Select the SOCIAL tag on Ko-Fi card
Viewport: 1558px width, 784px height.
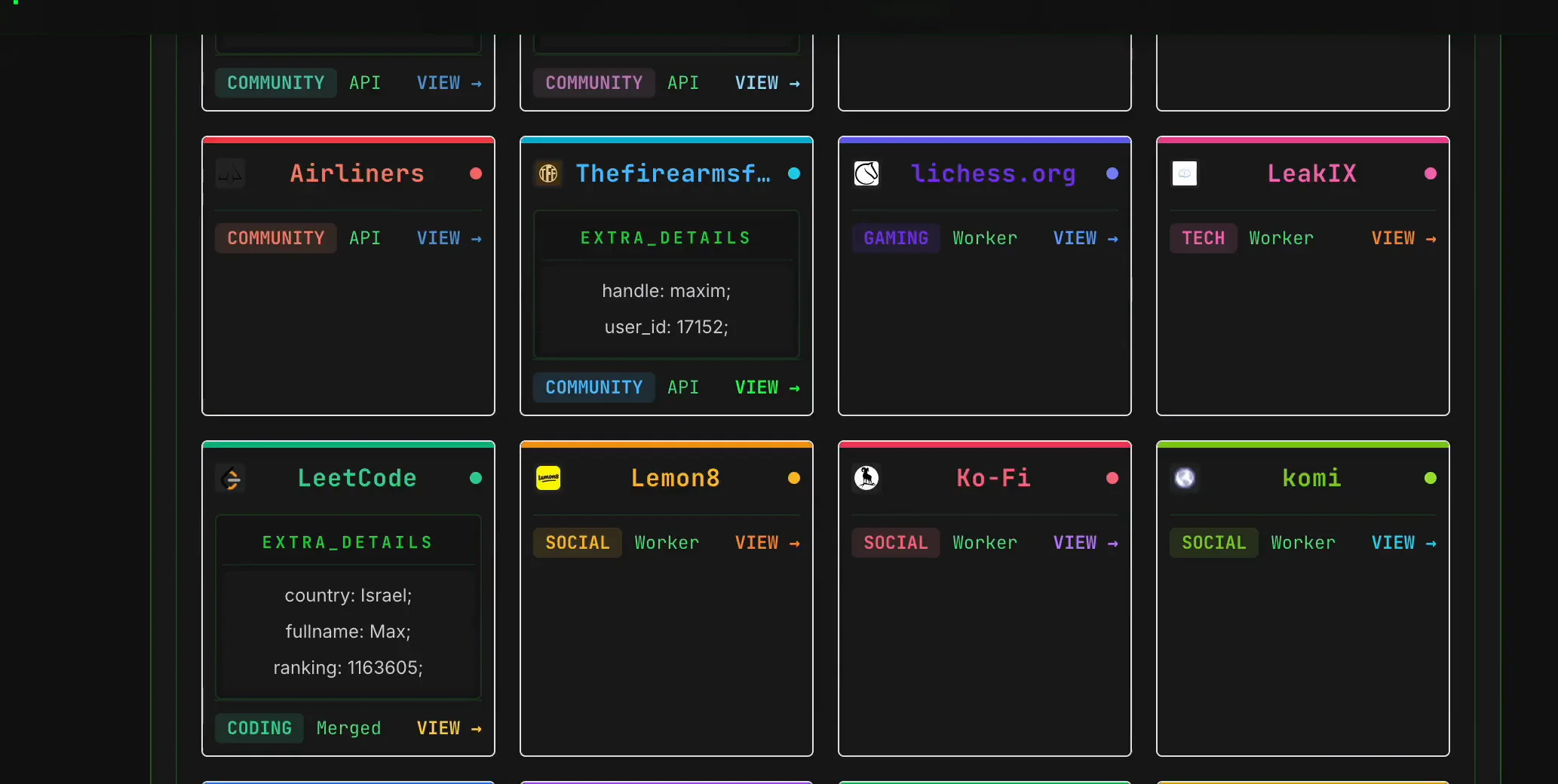(896, 543)
